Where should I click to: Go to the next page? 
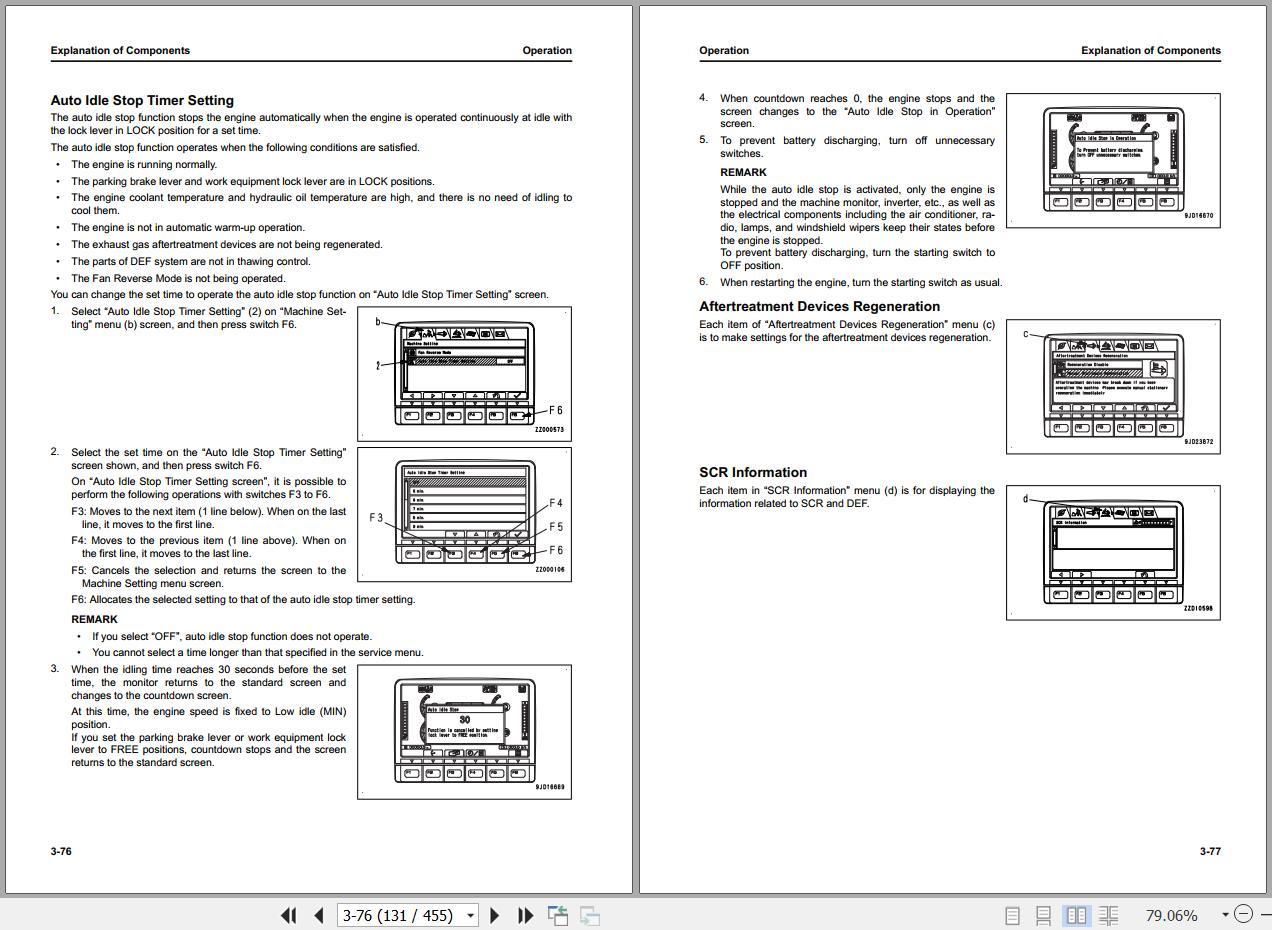click(494, 915)
